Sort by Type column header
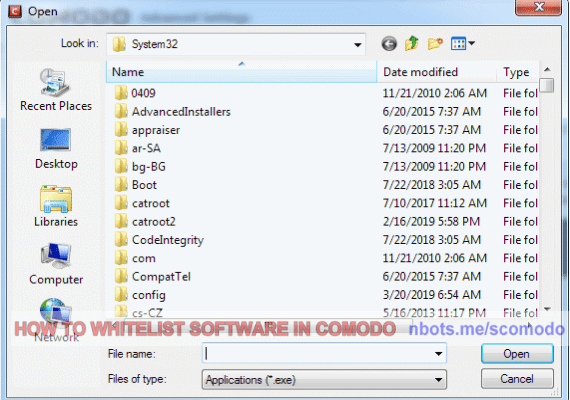Screen dimensions: 570x400 [x=517, y=72]
